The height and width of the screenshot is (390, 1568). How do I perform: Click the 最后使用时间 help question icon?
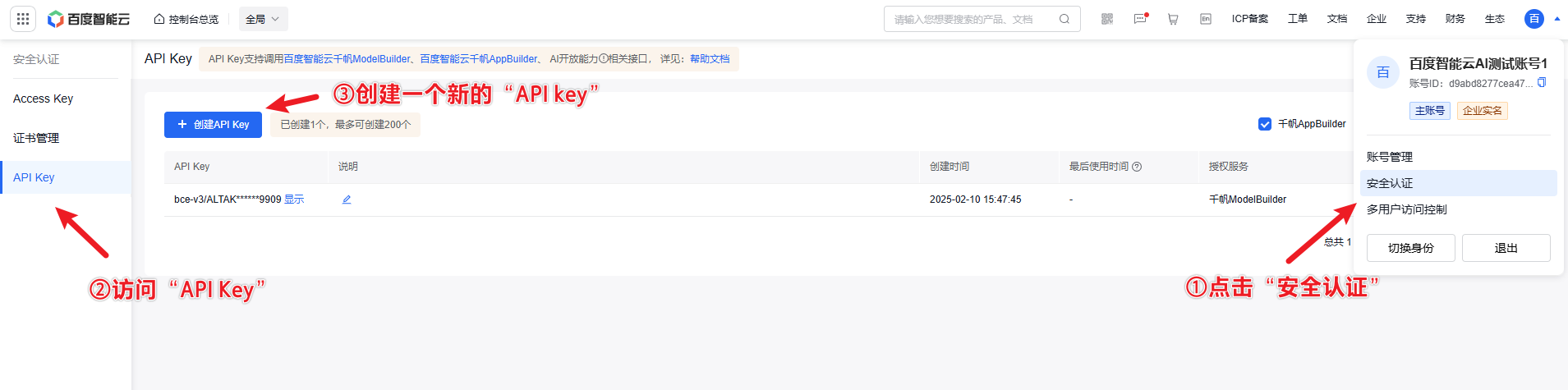(1137, 167)
